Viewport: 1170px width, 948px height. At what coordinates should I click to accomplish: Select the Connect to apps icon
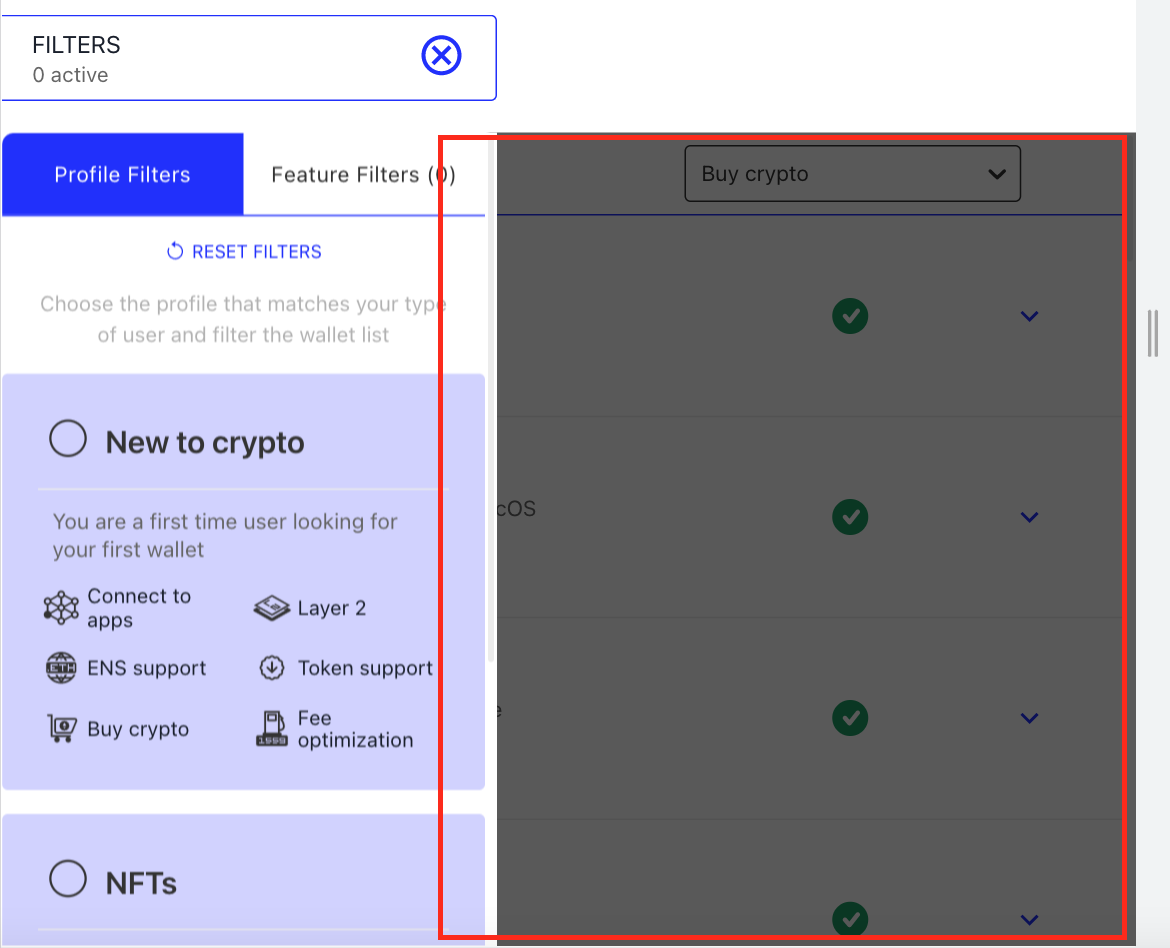[60, 607]
